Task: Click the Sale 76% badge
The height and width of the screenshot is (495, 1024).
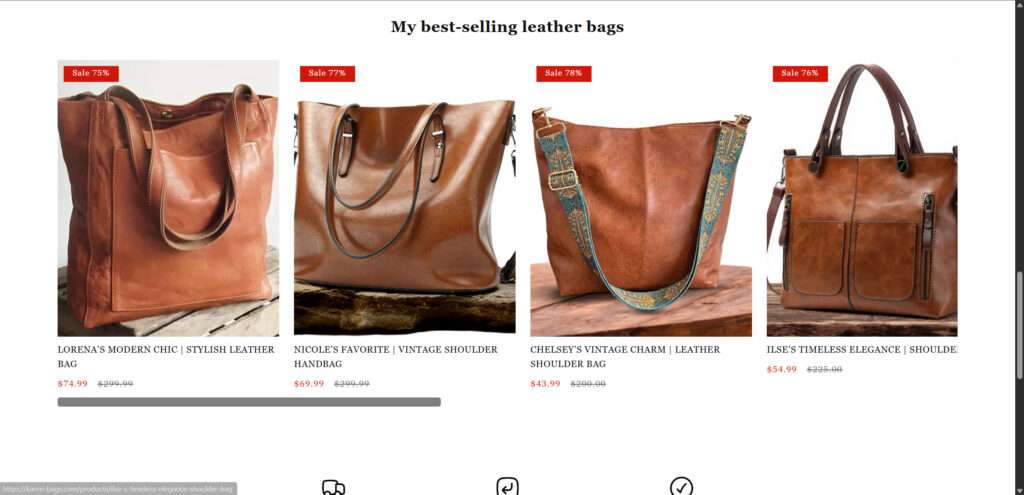Action: pos(800,73)
